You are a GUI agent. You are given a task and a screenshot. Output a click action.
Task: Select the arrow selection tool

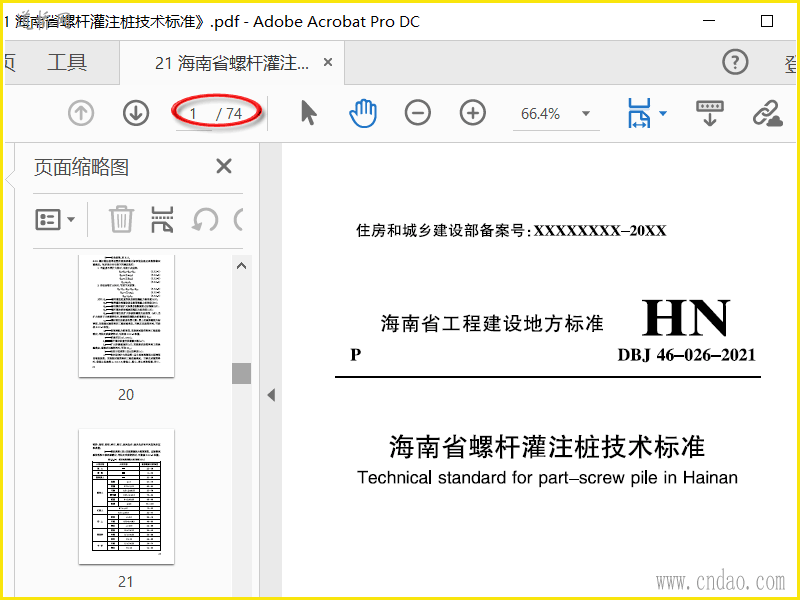pos(309,113)
